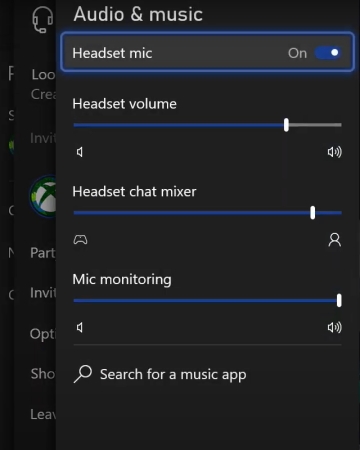
Task: Click the unfilled end of the Headset volume track
Action: point(315,125)
